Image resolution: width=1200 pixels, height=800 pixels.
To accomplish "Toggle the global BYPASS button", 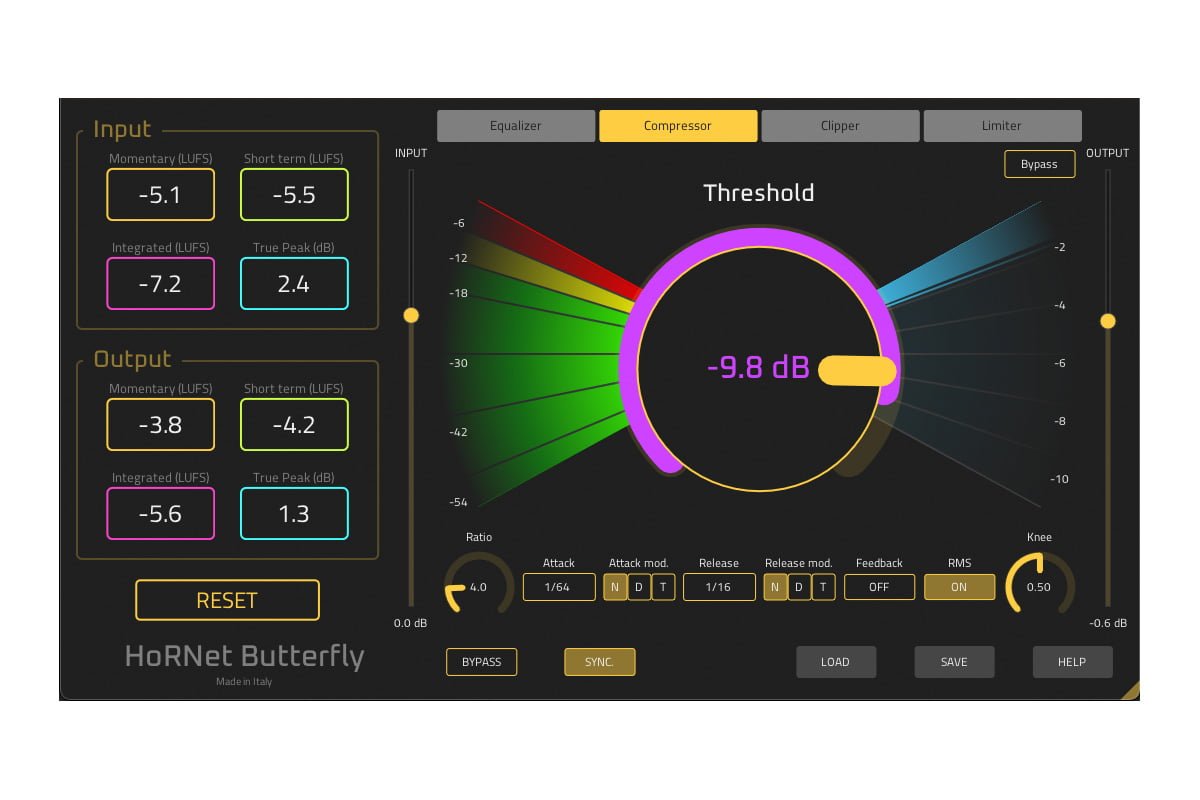I will [x=481, y=662].
